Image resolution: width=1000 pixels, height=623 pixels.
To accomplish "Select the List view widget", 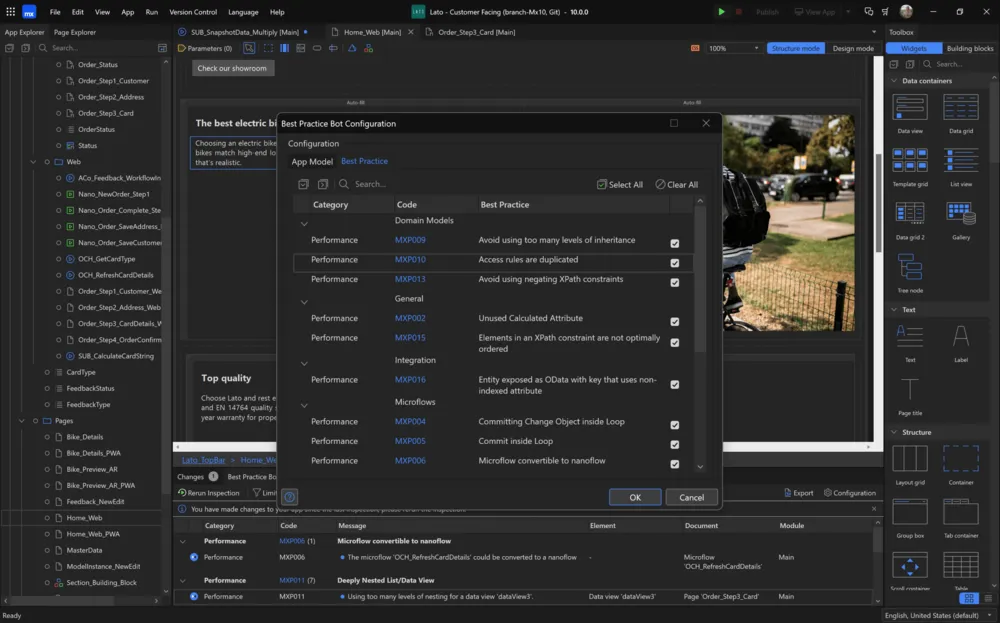I will click(960, 167).
